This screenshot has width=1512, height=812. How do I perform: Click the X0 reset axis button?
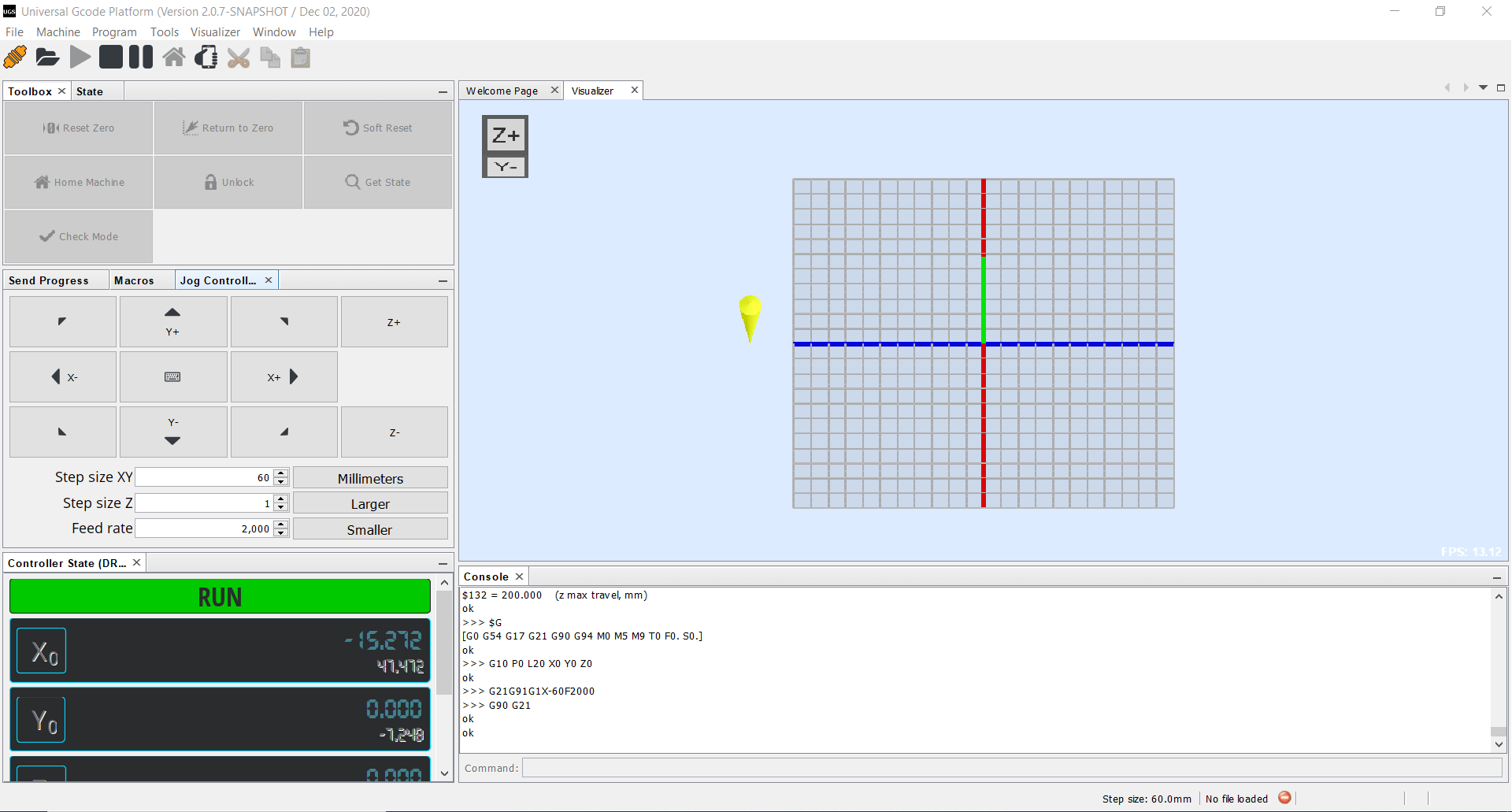coord(42,651)
